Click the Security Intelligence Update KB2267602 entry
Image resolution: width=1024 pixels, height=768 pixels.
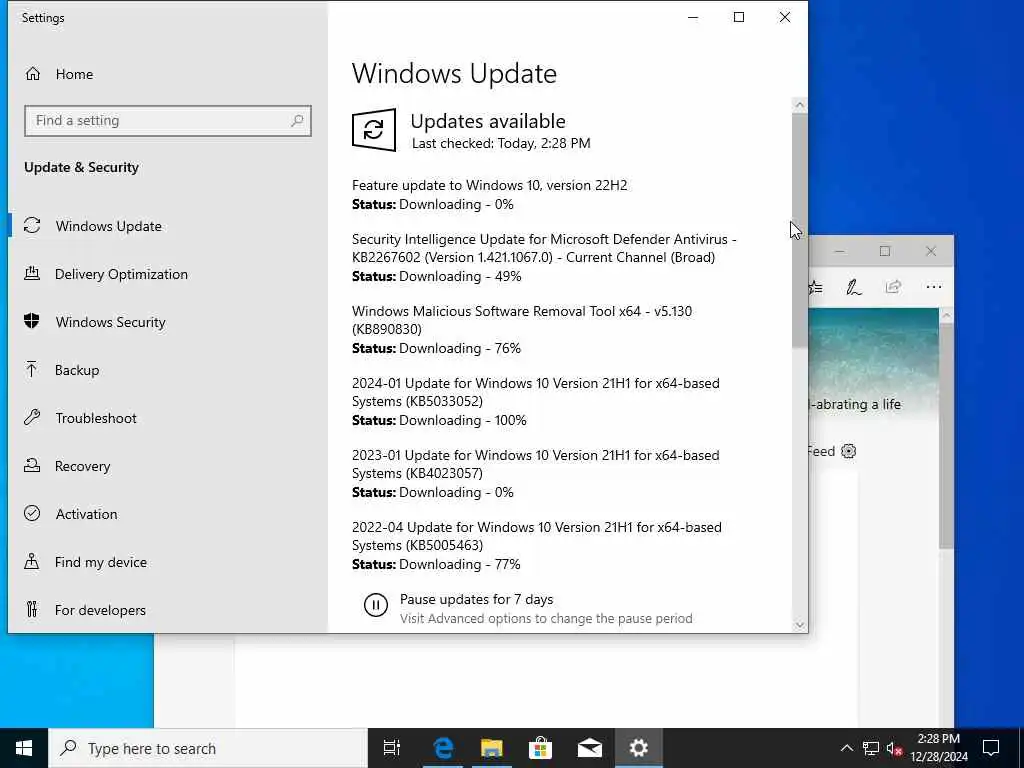544,248
